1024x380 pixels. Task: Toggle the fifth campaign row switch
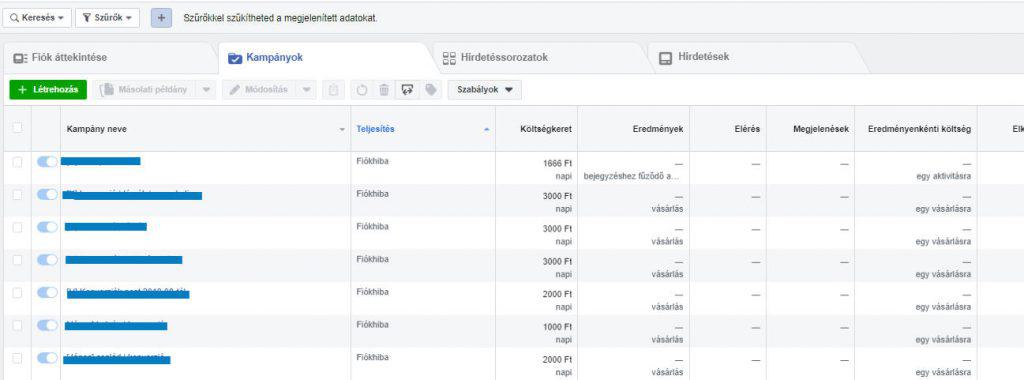tap(47, 293)
